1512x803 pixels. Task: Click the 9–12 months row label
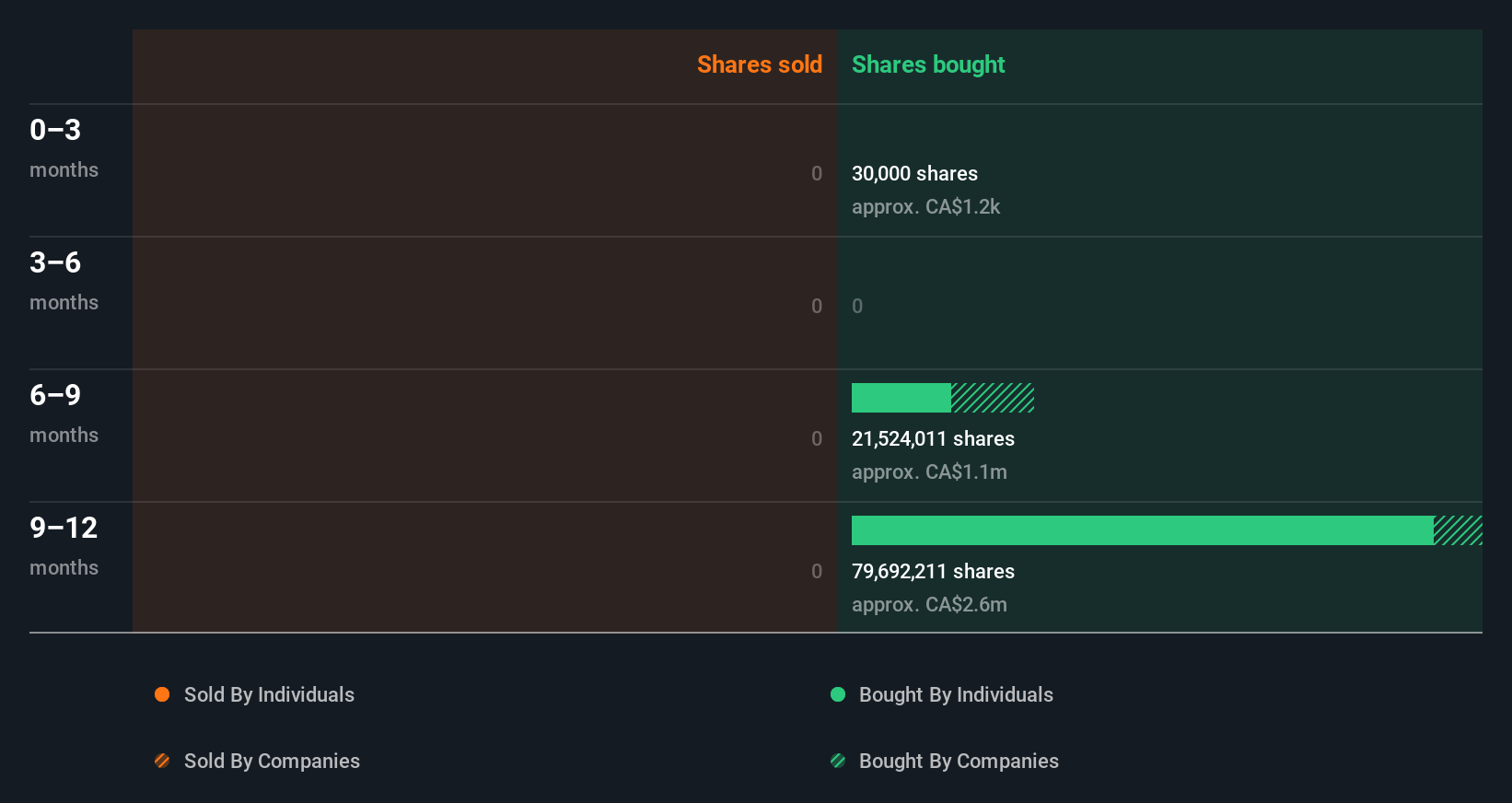[x=64, y=546]
